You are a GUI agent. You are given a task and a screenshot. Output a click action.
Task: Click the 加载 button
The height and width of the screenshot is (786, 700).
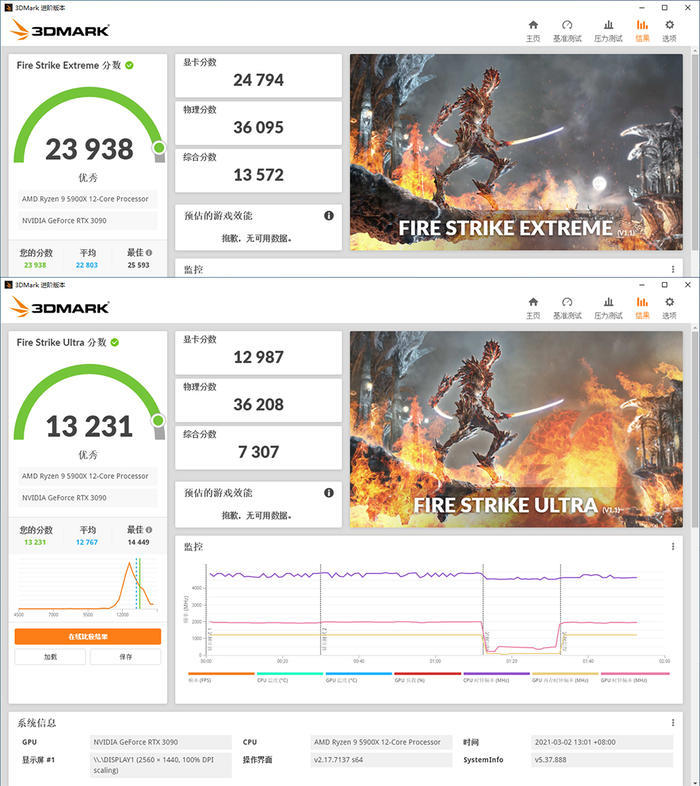tap(50, 657)
